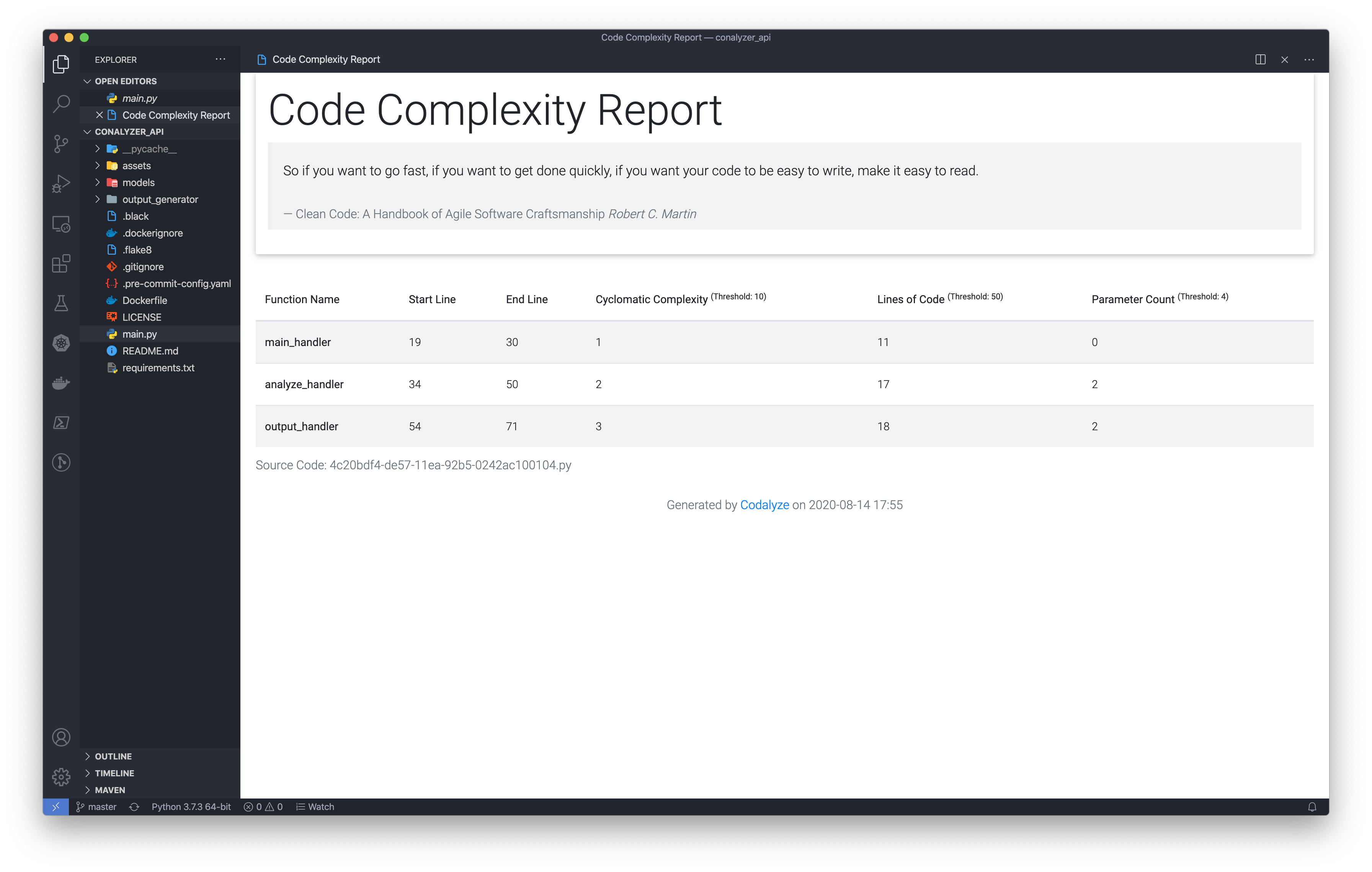Open the Test flask icon
Viewport: 1372px width, 872px height.
tap(61, 303)
